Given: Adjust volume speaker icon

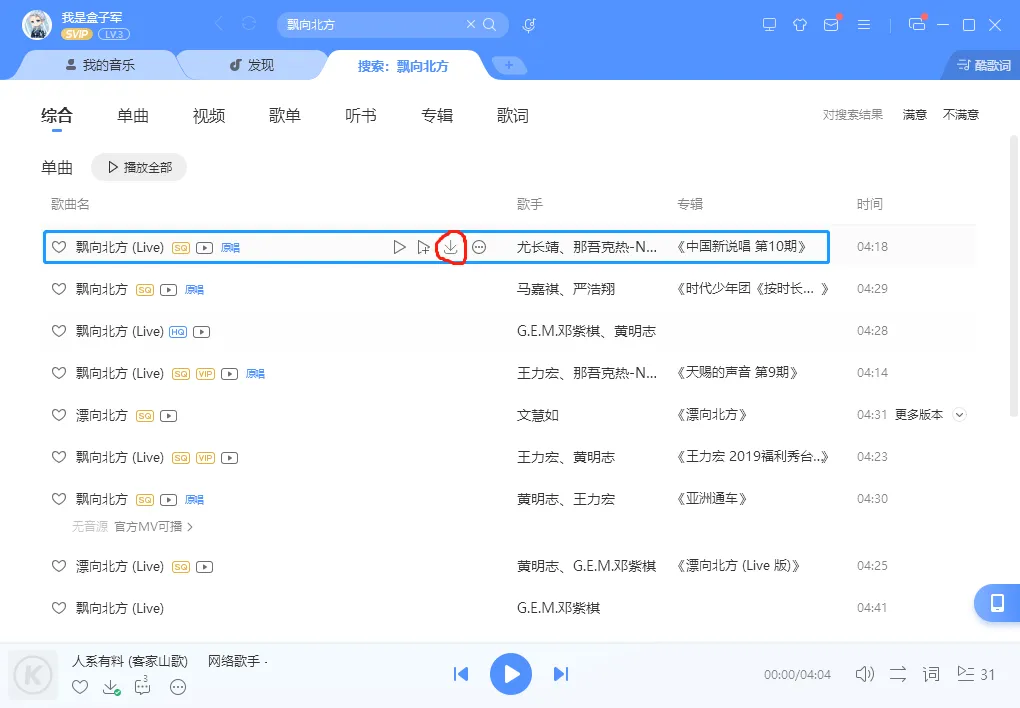Looking at the screenshot, I should pyautogui.click(x=865, y=674).
